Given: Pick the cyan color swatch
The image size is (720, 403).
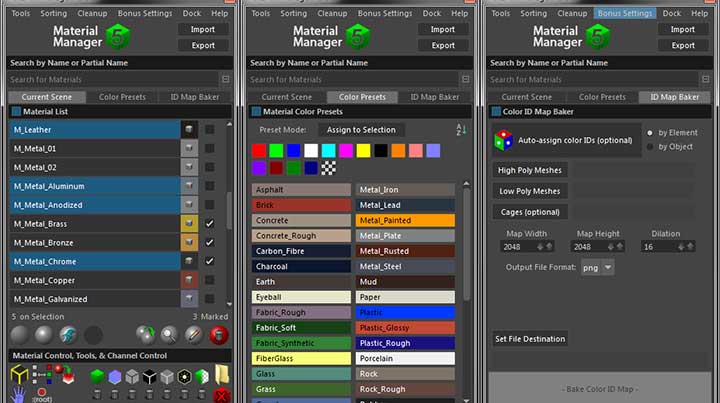Looking at the screenshot, I should click(329, 150).
